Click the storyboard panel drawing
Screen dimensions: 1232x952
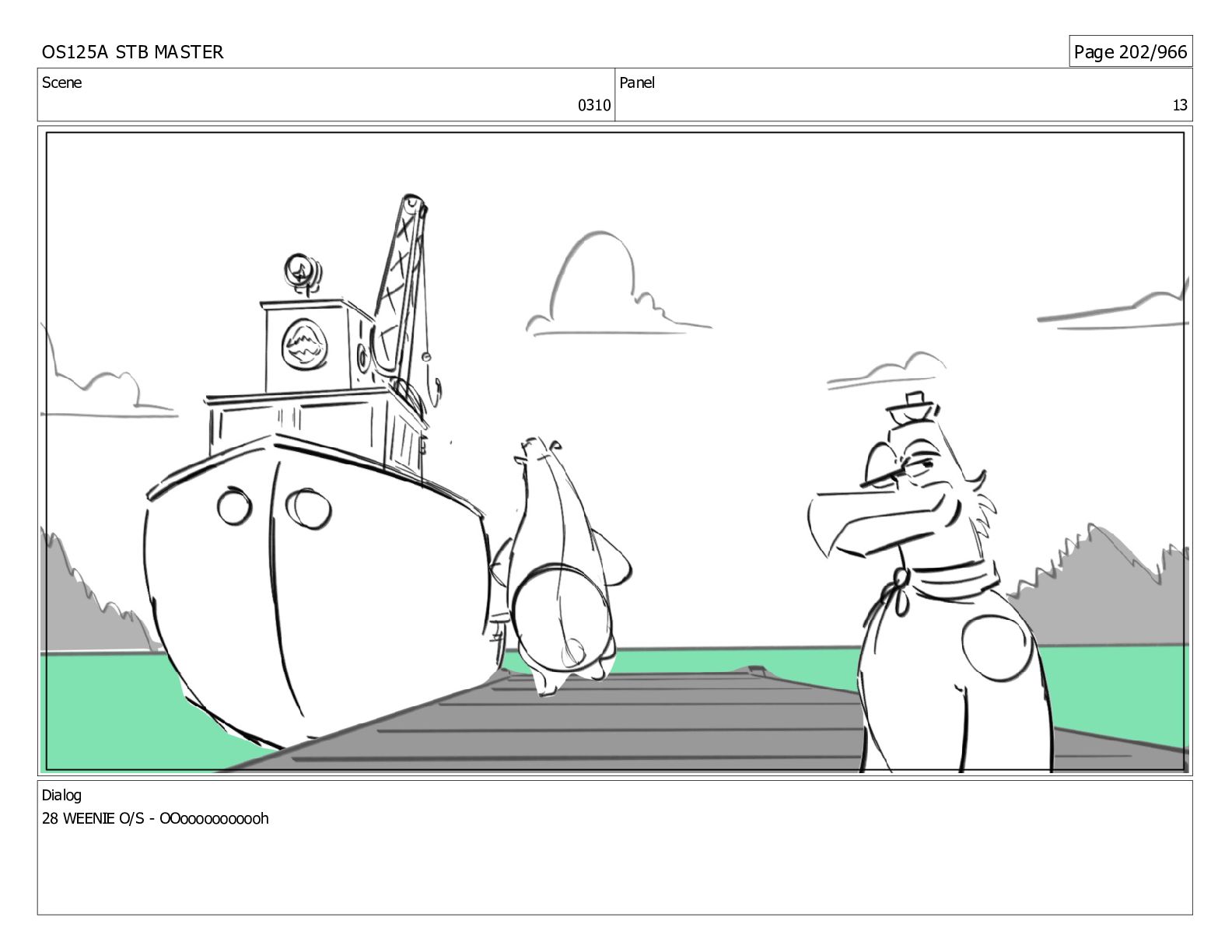[x=615, y=450]
